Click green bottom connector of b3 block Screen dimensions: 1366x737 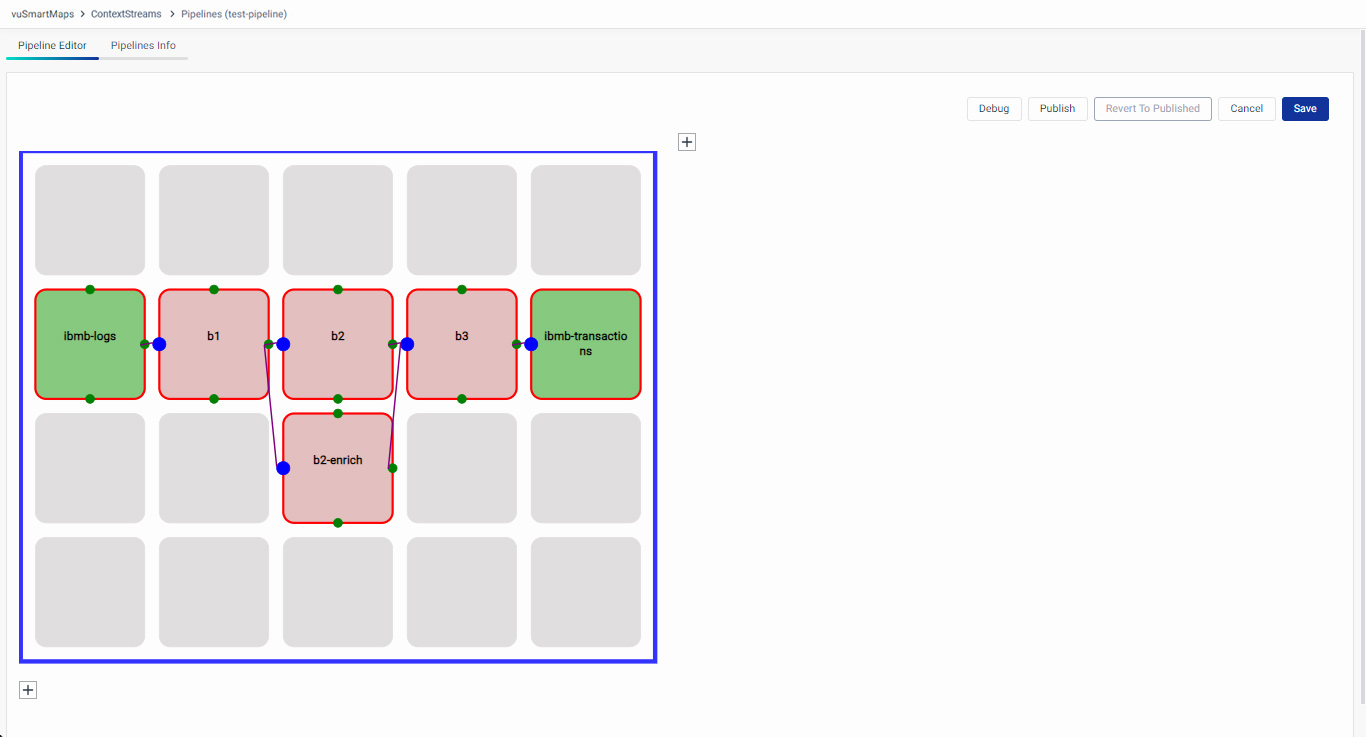[462, 399]
